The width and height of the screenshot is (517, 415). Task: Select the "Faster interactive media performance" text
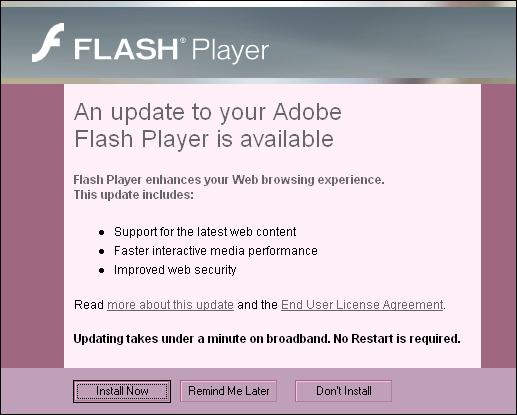pos(216,251)
